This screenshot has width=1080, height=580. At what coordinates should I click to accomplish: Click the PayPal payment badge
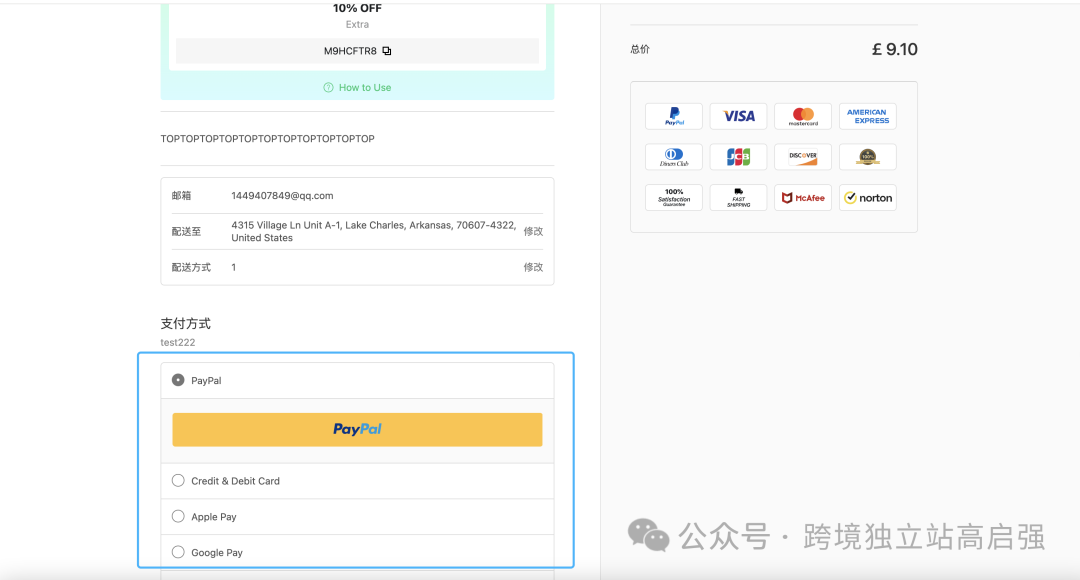click(674, 116)
